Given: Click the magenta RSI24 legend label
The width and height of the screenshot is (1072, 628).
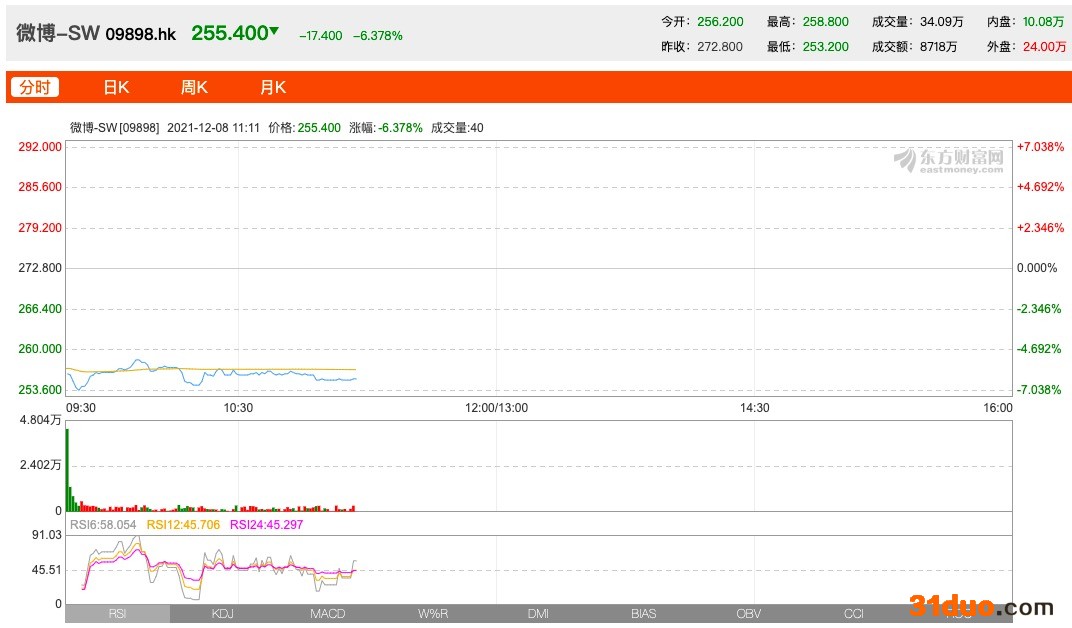Looking at the screenshot, I should pos(266,524).
